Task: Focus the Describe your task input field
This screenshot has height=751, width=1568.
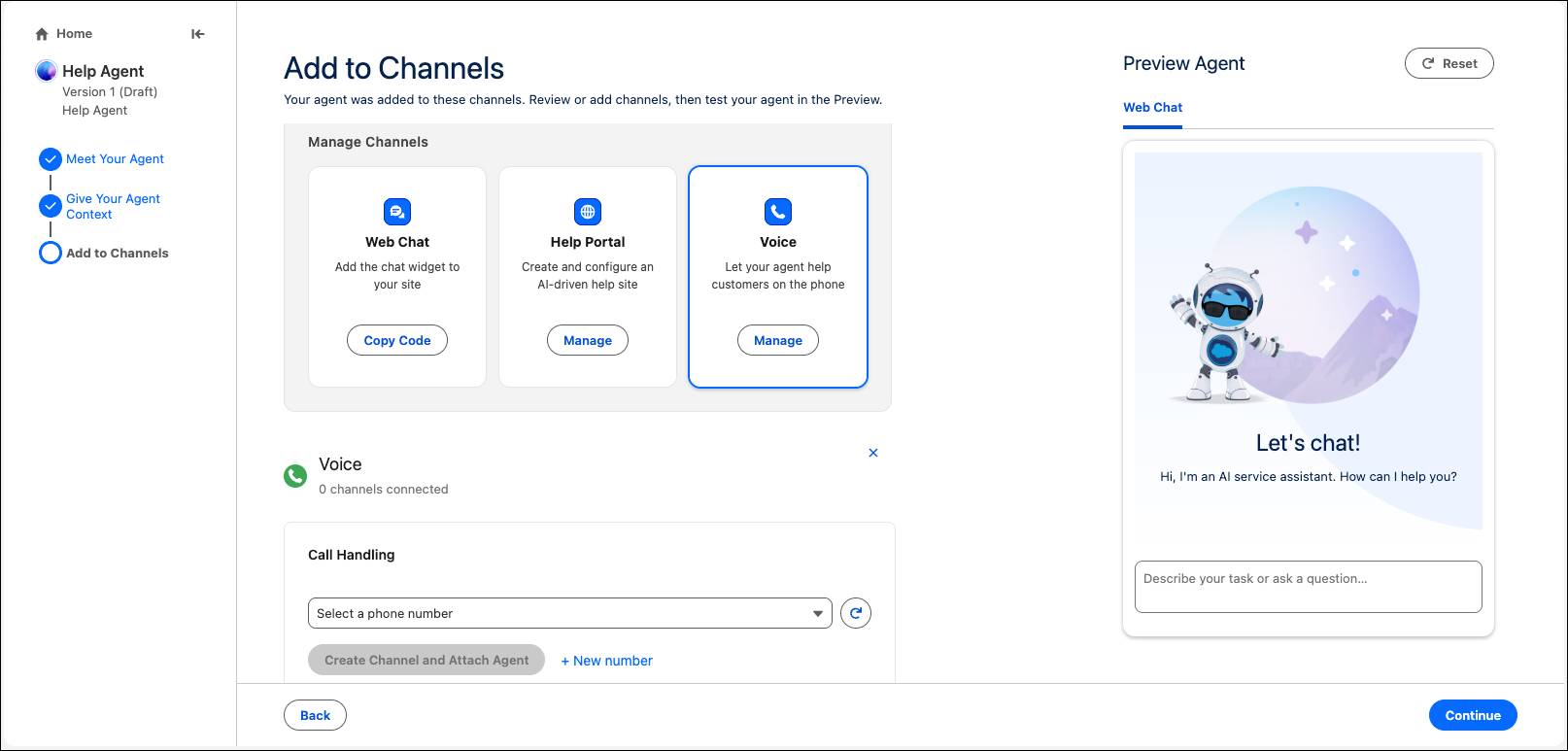Action: [x=1309, y=587]
